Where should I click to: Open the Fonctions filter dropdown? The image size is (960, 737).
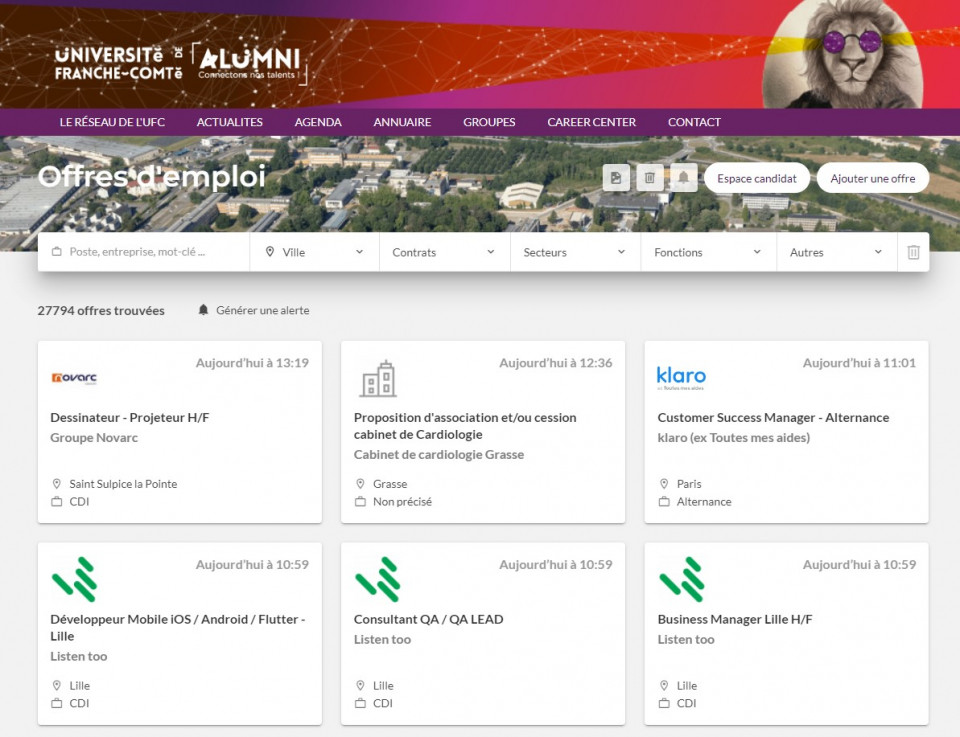(x=708, y=252)
